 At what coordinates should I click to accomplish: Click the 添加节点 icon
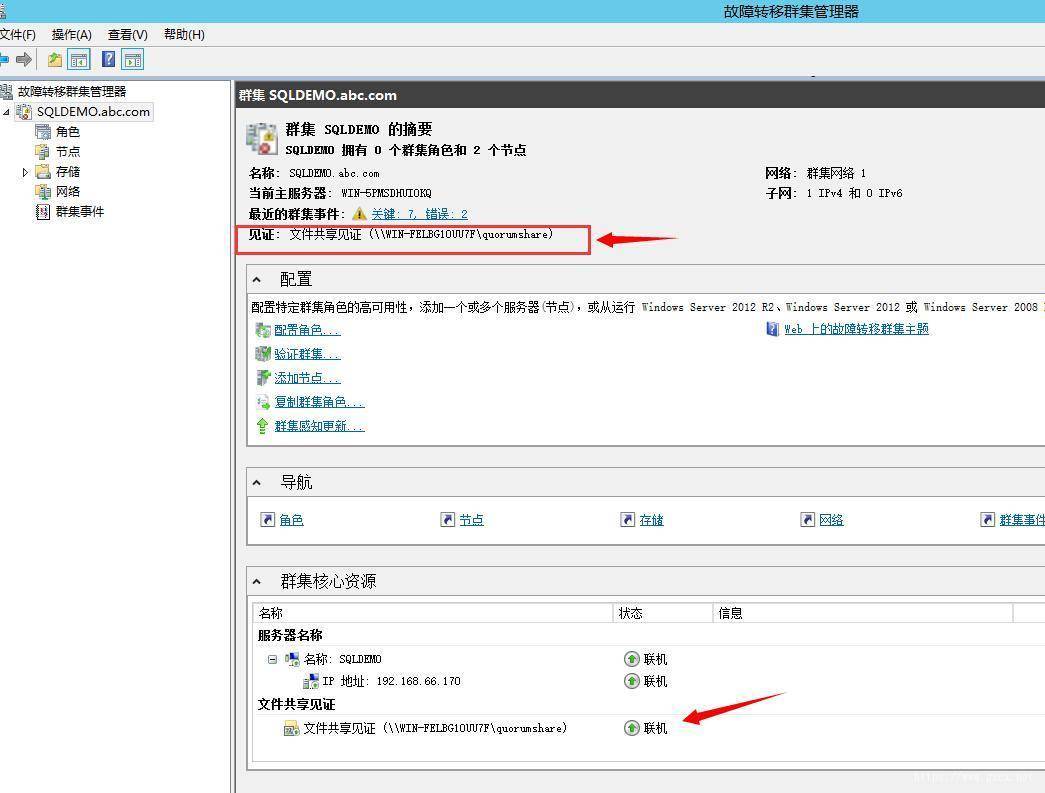click(263, 378)
